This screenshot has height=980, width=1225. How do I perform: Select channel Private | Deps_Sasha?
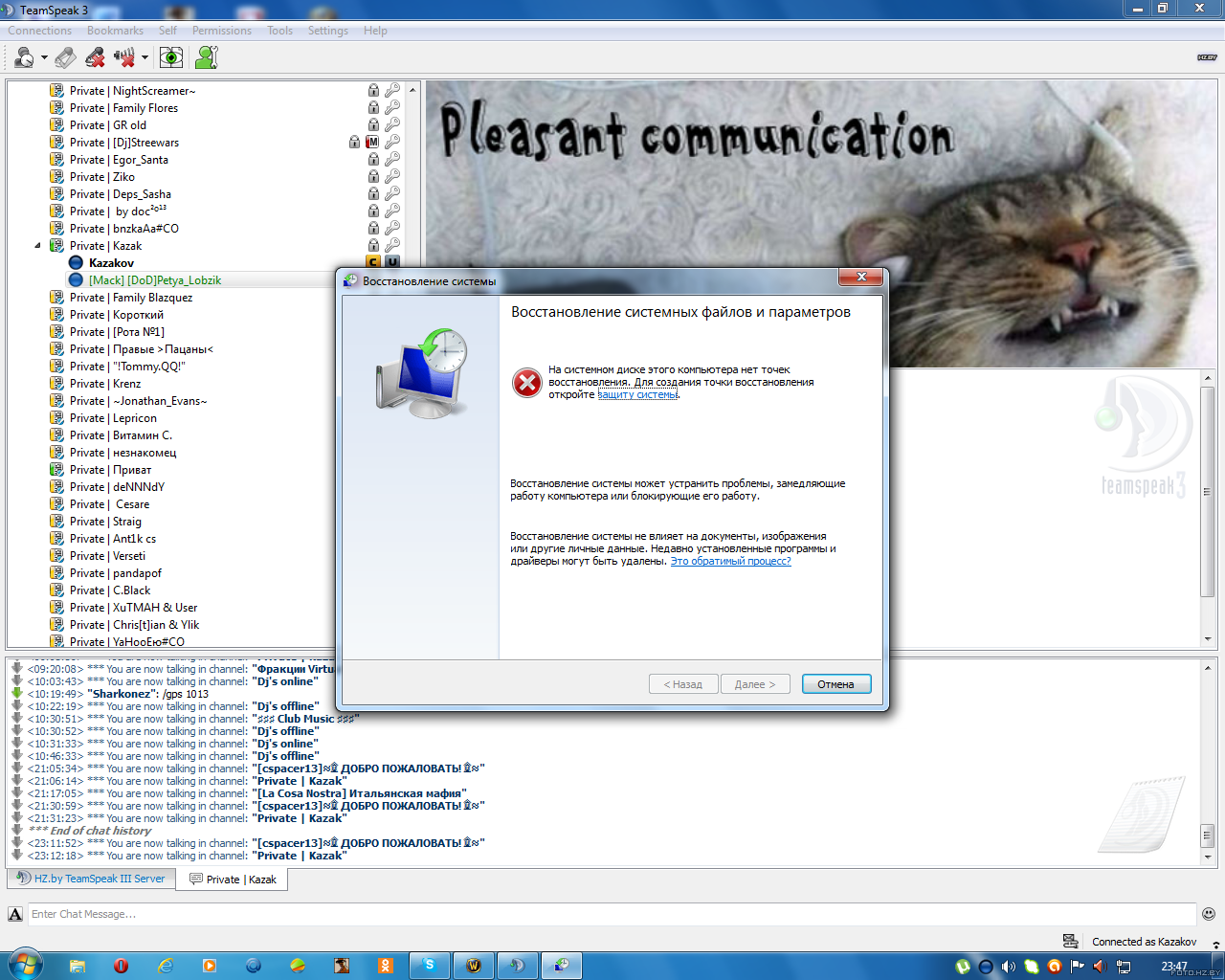point(121,194)
